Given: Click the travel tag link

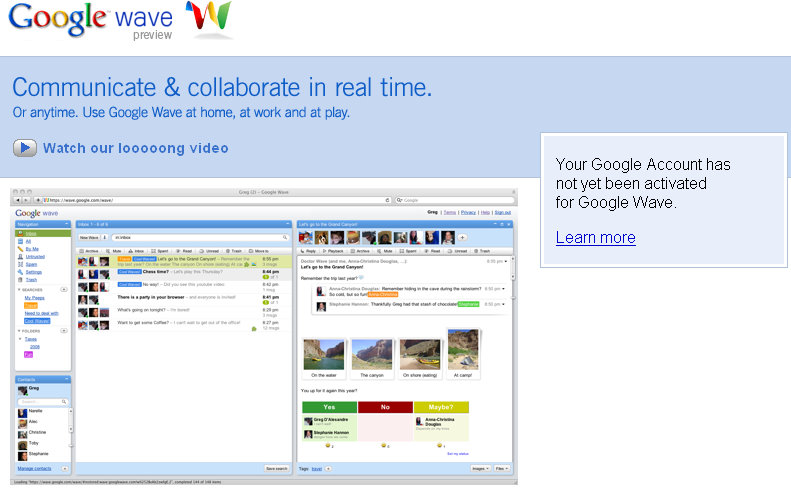Looking at the screenshot, I should pyautogui.click(x=317, y=469).
